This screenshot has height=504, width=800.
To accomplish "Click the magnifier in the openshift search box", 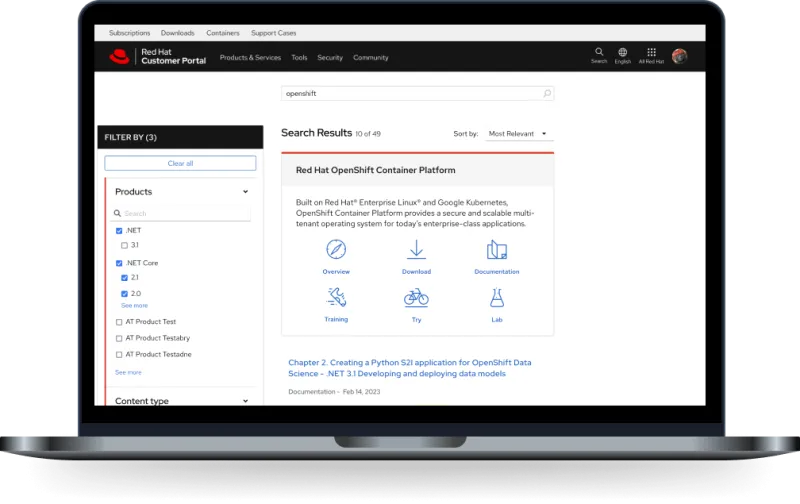I will 547,93.
